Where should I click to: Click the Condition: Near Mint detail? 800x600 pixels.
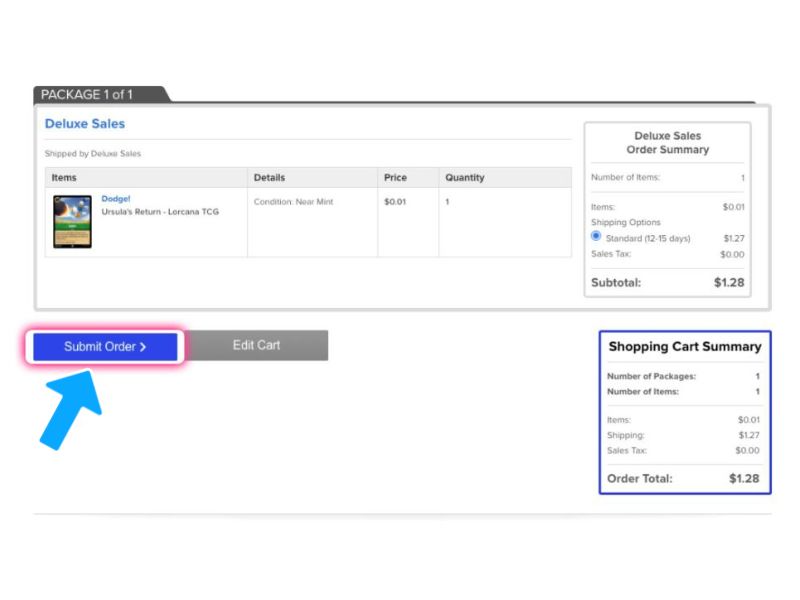293,202
